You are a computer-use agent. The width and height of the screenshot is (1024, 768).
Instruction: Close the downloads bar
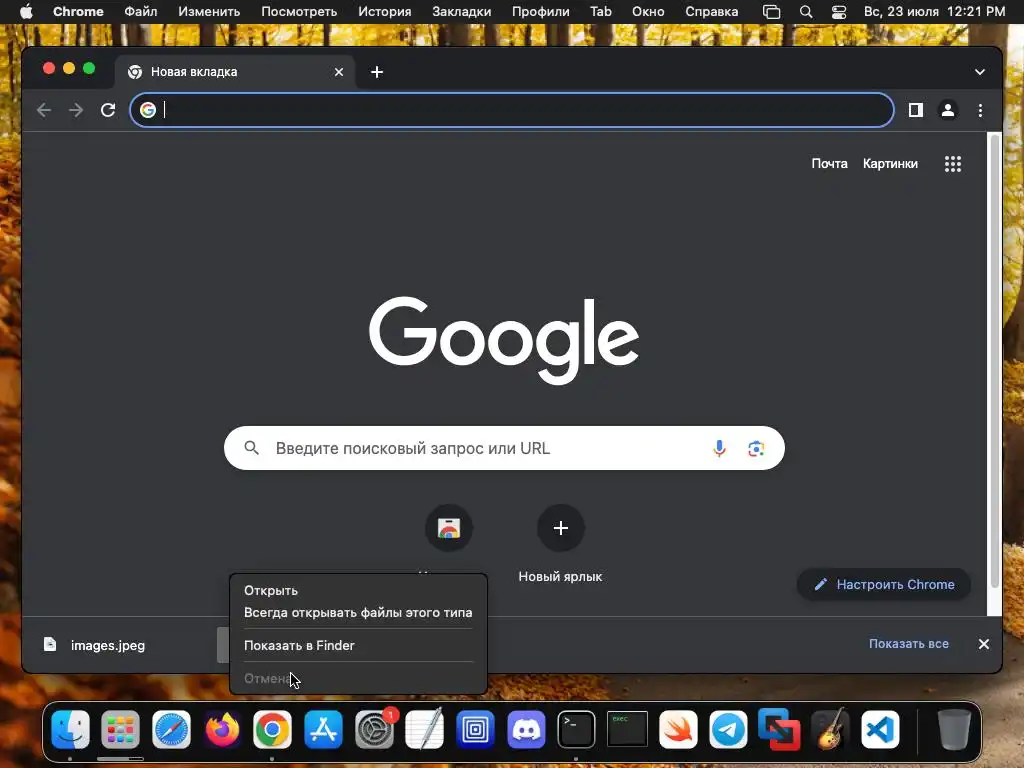984,644
